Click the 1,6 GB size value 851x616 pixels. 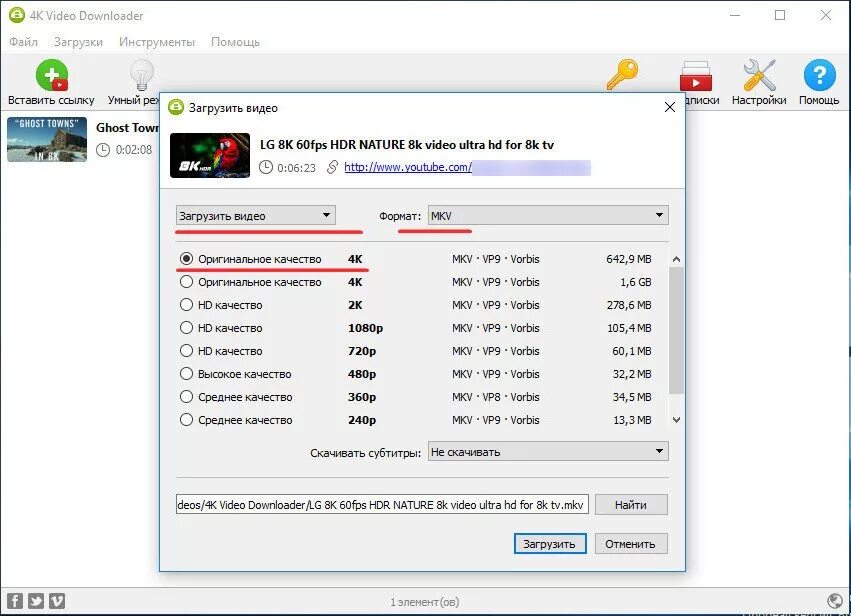pos(636,282)
